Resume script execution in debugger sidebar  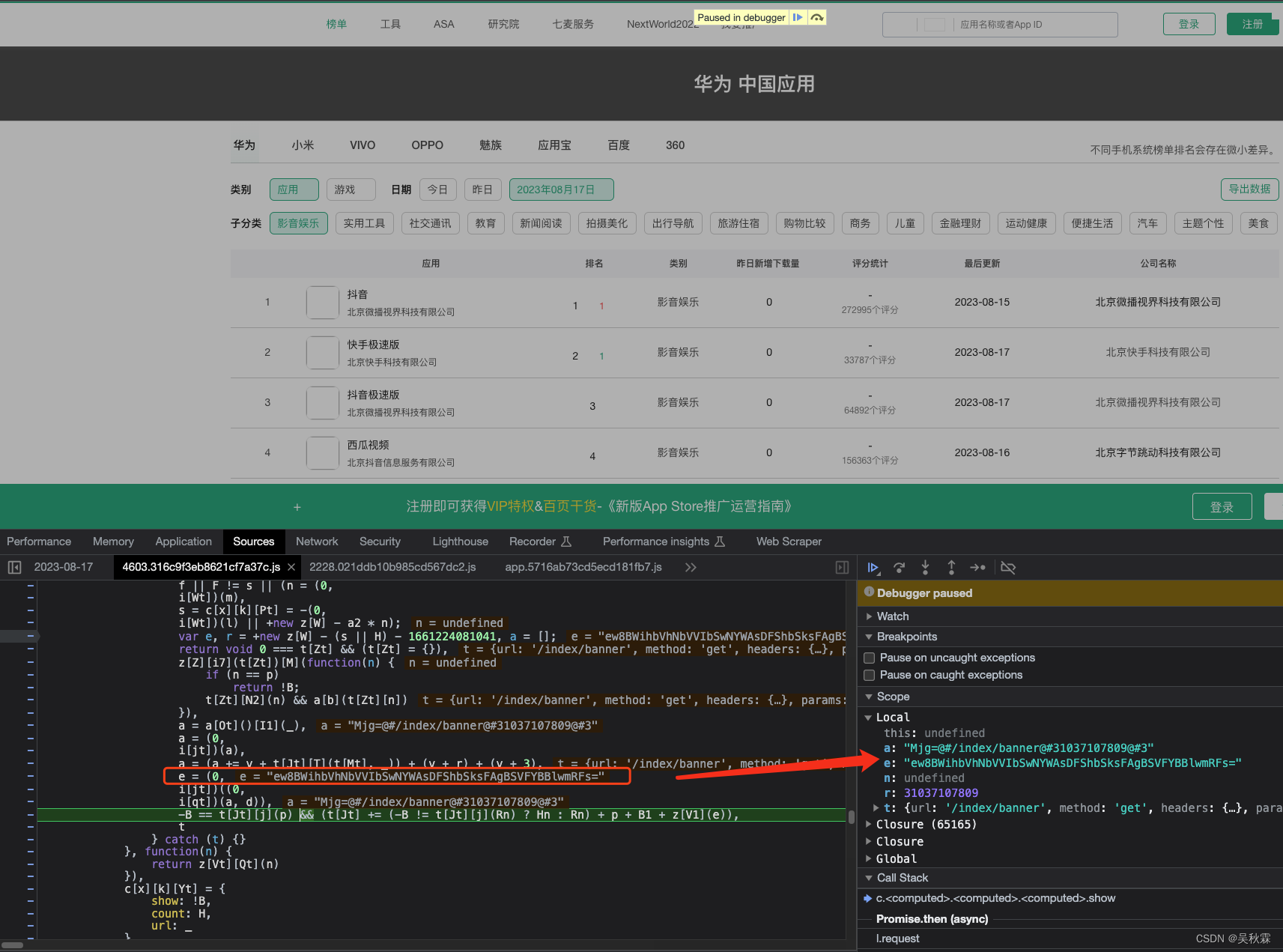tap(873, 568)
